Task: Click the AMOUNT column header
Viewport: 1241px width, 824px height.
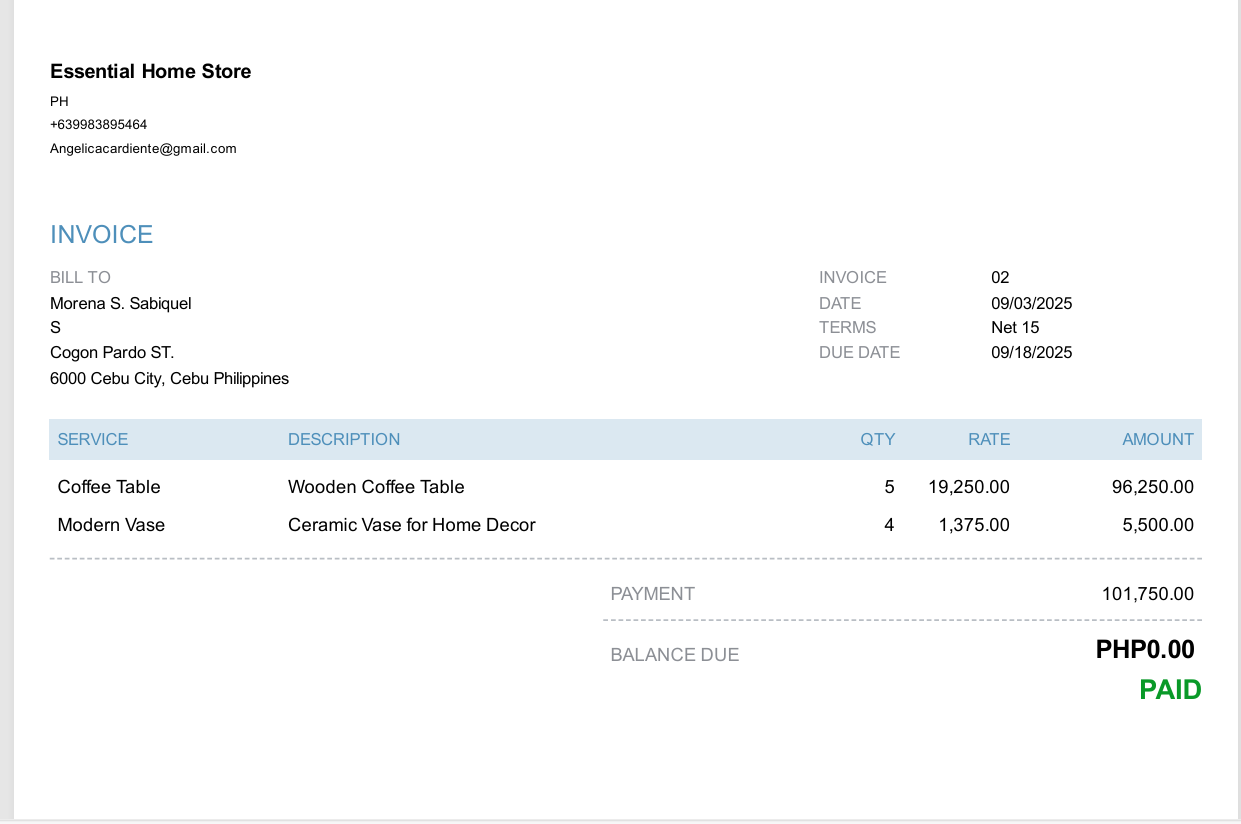Action: click(x=1157, y=439)
